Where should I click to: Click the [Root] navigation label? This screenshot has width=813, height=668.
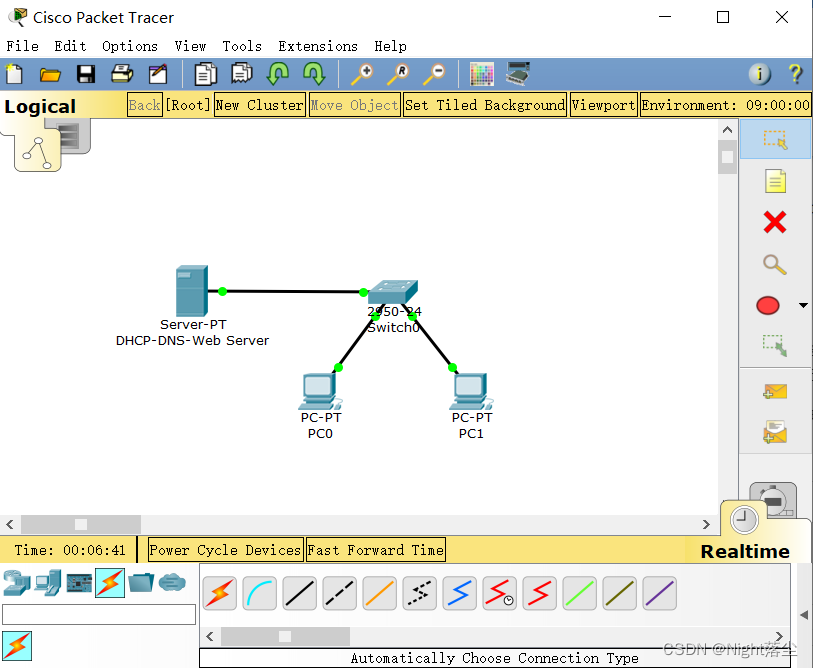[188, 105]
